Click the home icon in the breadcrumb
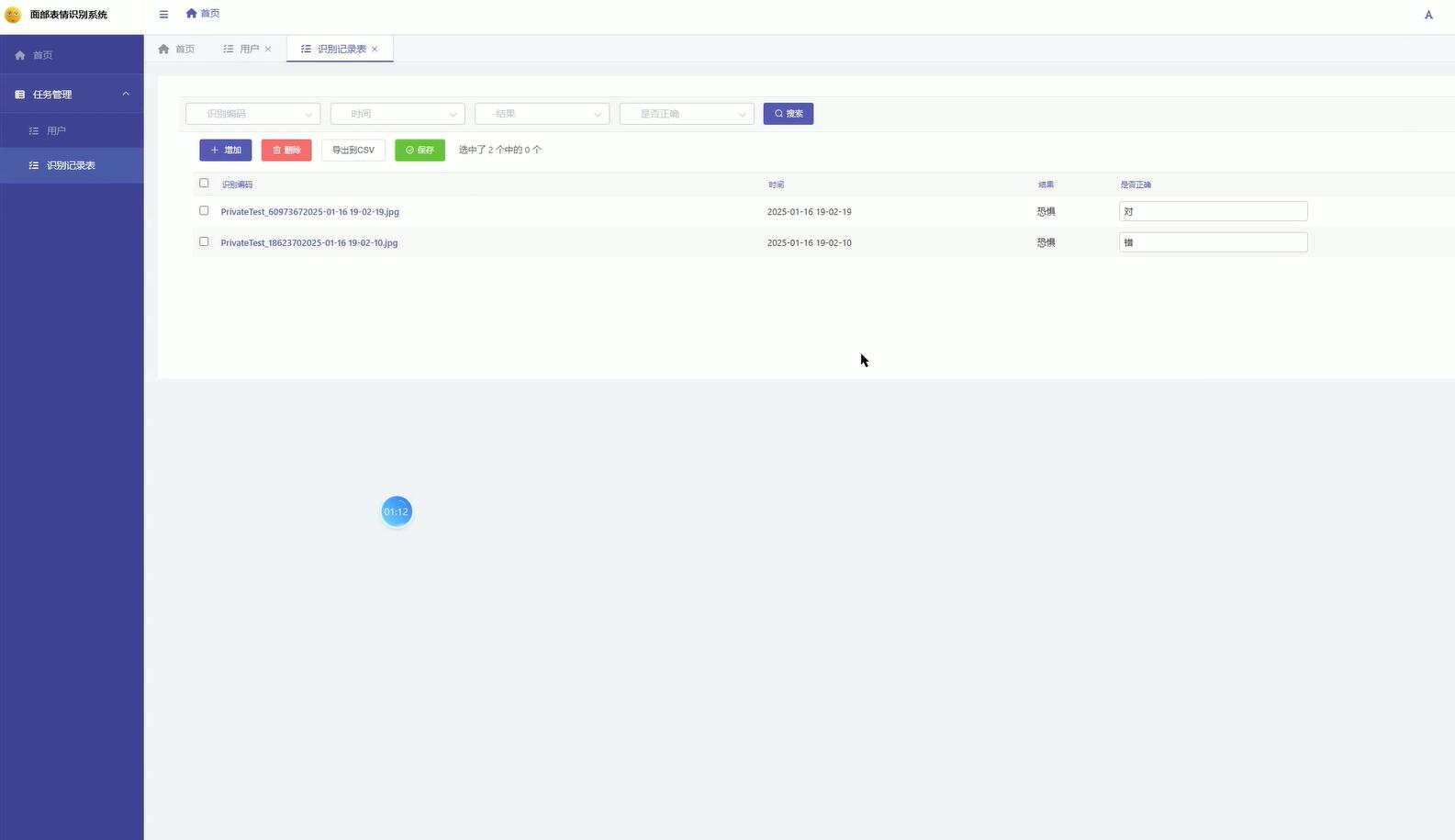1455x840 pixels. click(x=191, y=13)
